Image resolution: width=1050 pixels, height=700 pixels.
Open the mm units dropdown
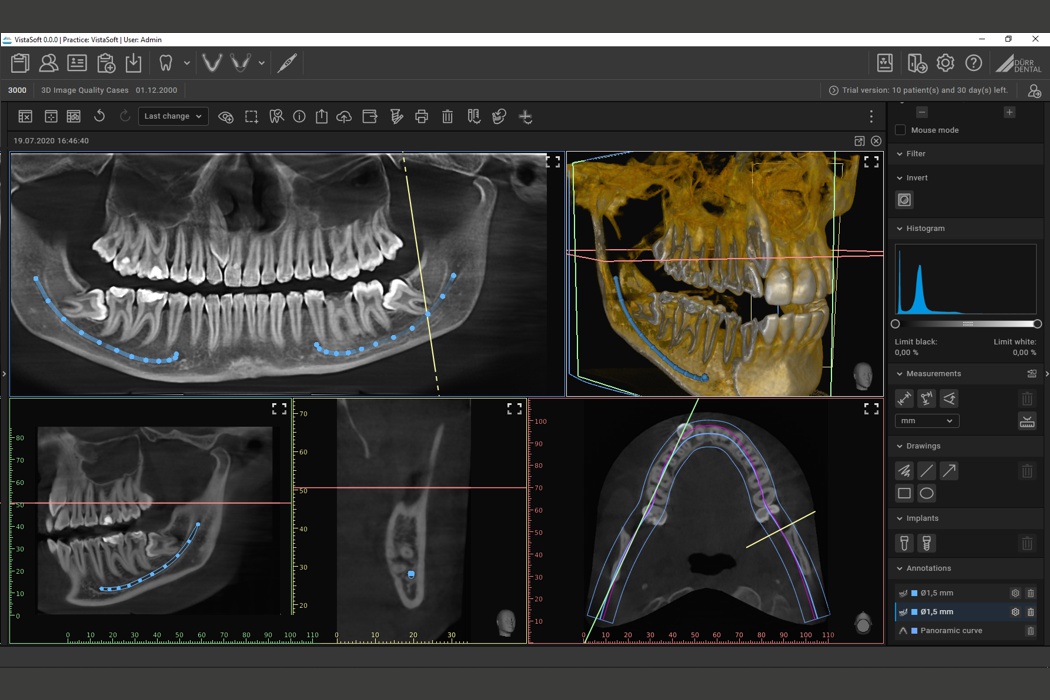click(927, 421)
